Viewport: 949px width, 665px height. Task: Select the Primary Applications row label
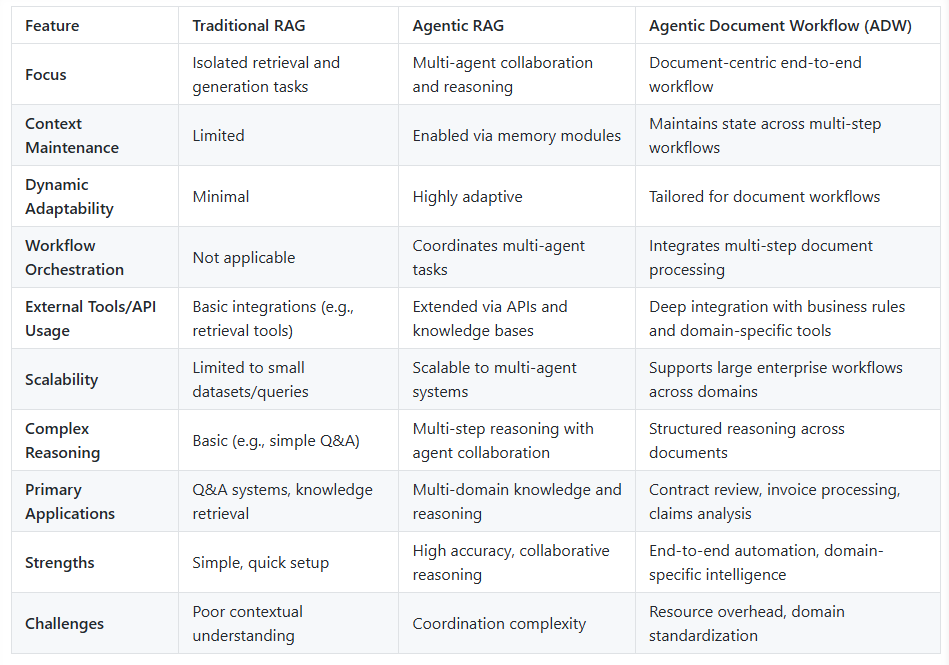[70, 502]
